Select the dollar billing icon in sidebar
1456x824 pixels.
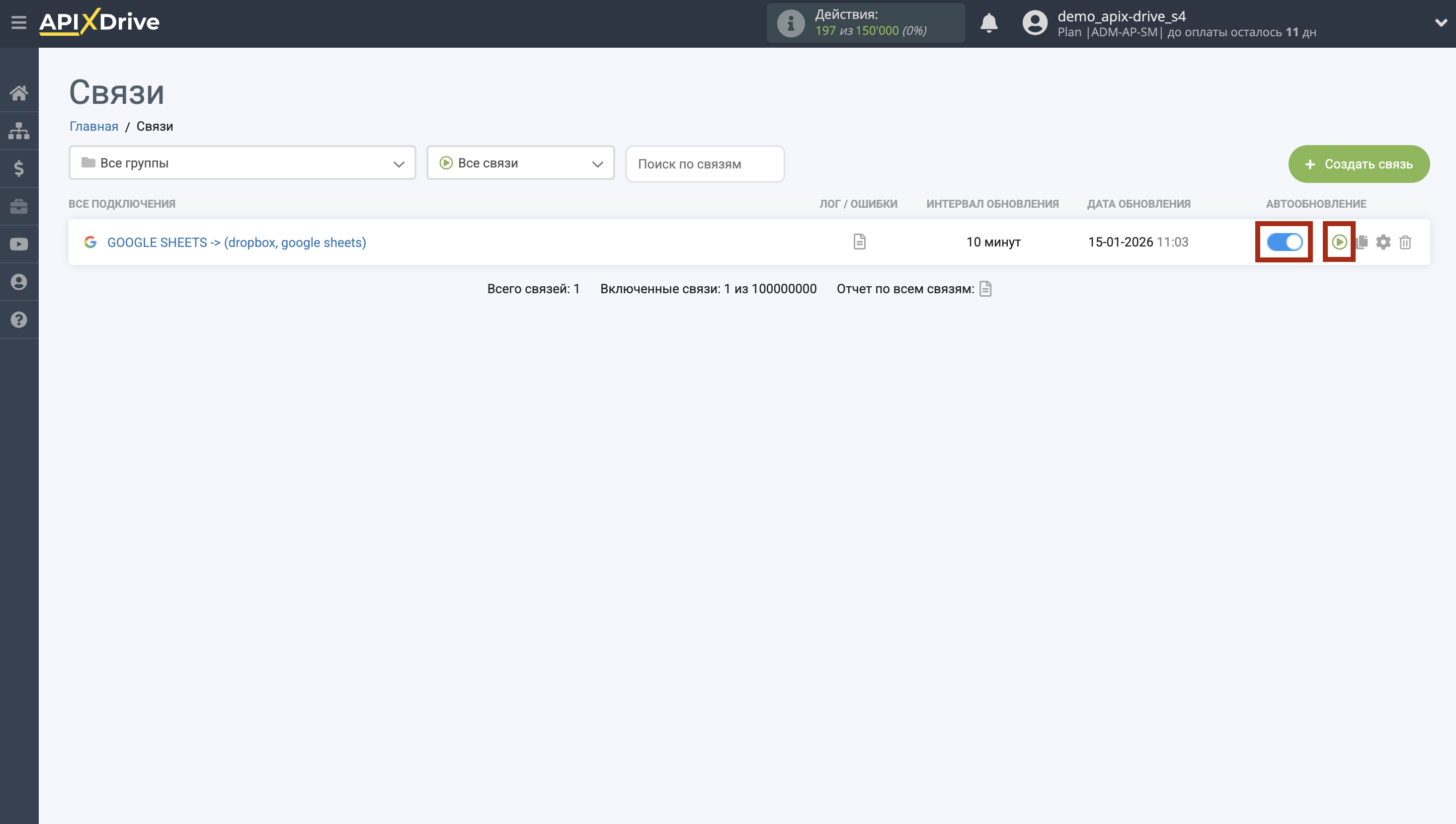[x=19, y=168]
